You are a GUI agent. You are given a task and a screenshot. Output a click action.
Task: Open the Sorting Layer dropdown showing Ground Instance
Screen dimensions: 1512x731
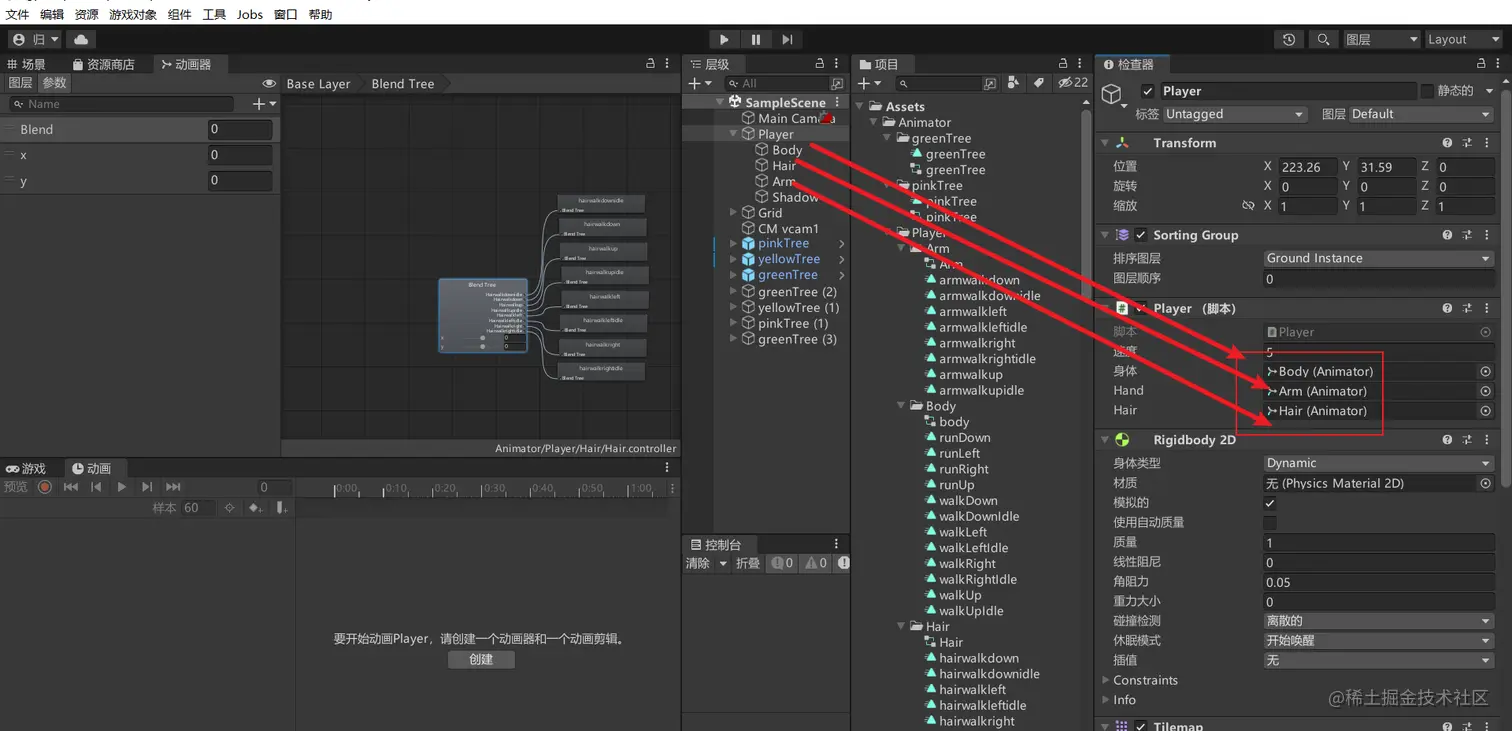click(x=1378, y=258)
